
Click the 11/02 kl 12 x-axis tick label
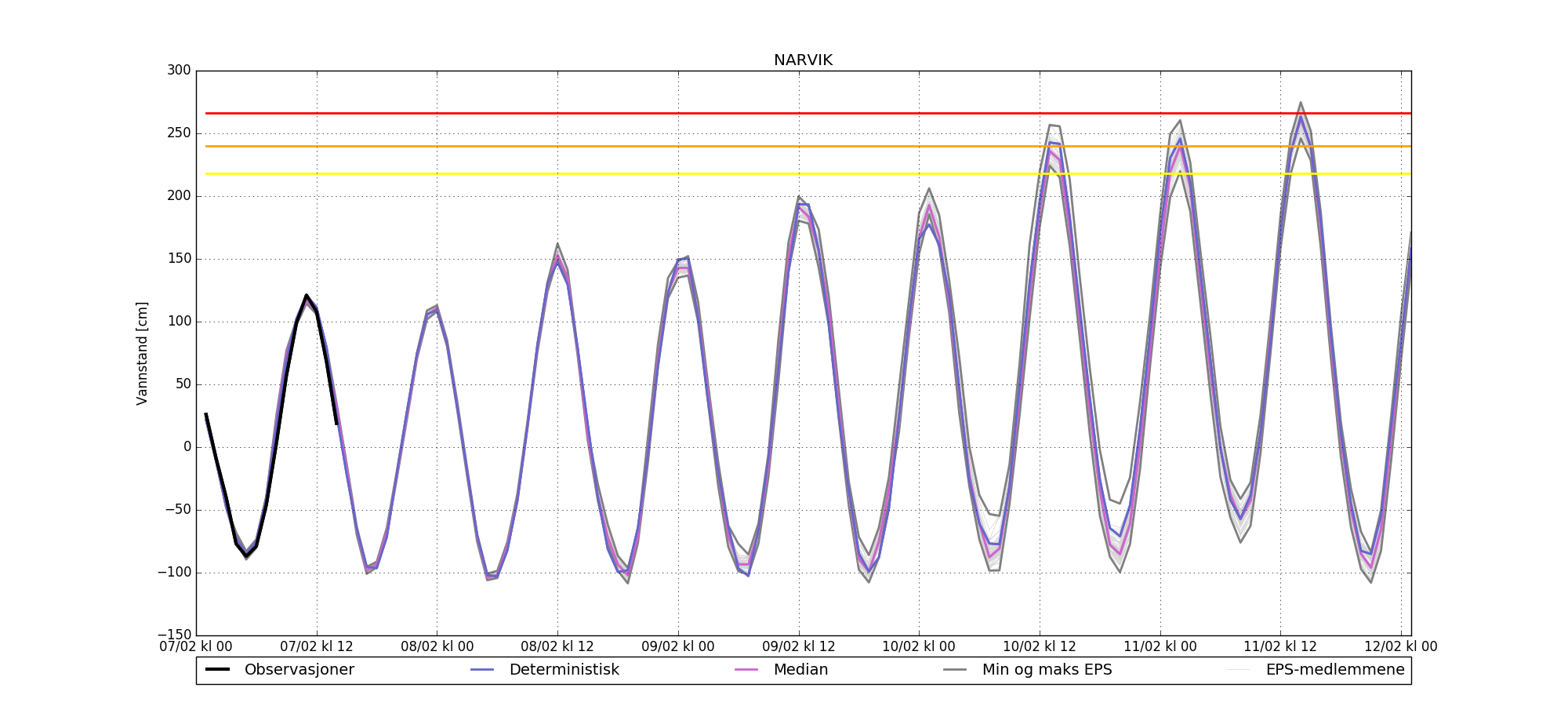[x=1280, y=647]
